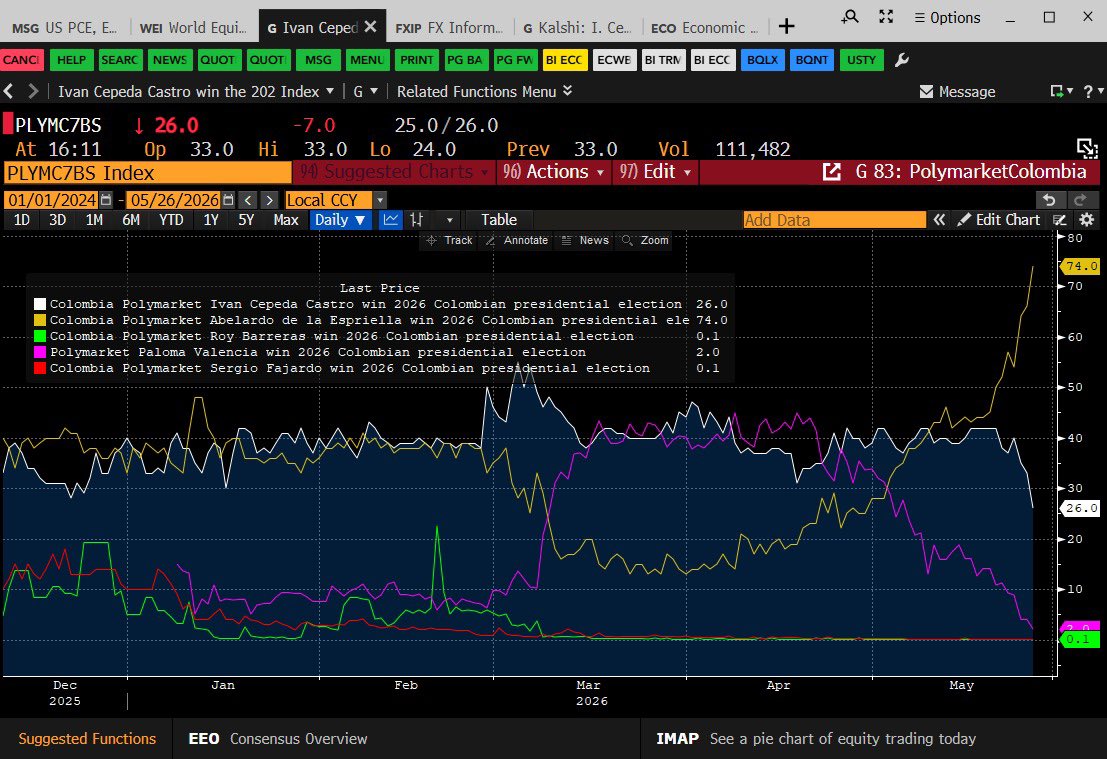The width and height of the screenshot is (1107, 759).
Task: Activate the Track crosshair tool
Action: (449, 240)
